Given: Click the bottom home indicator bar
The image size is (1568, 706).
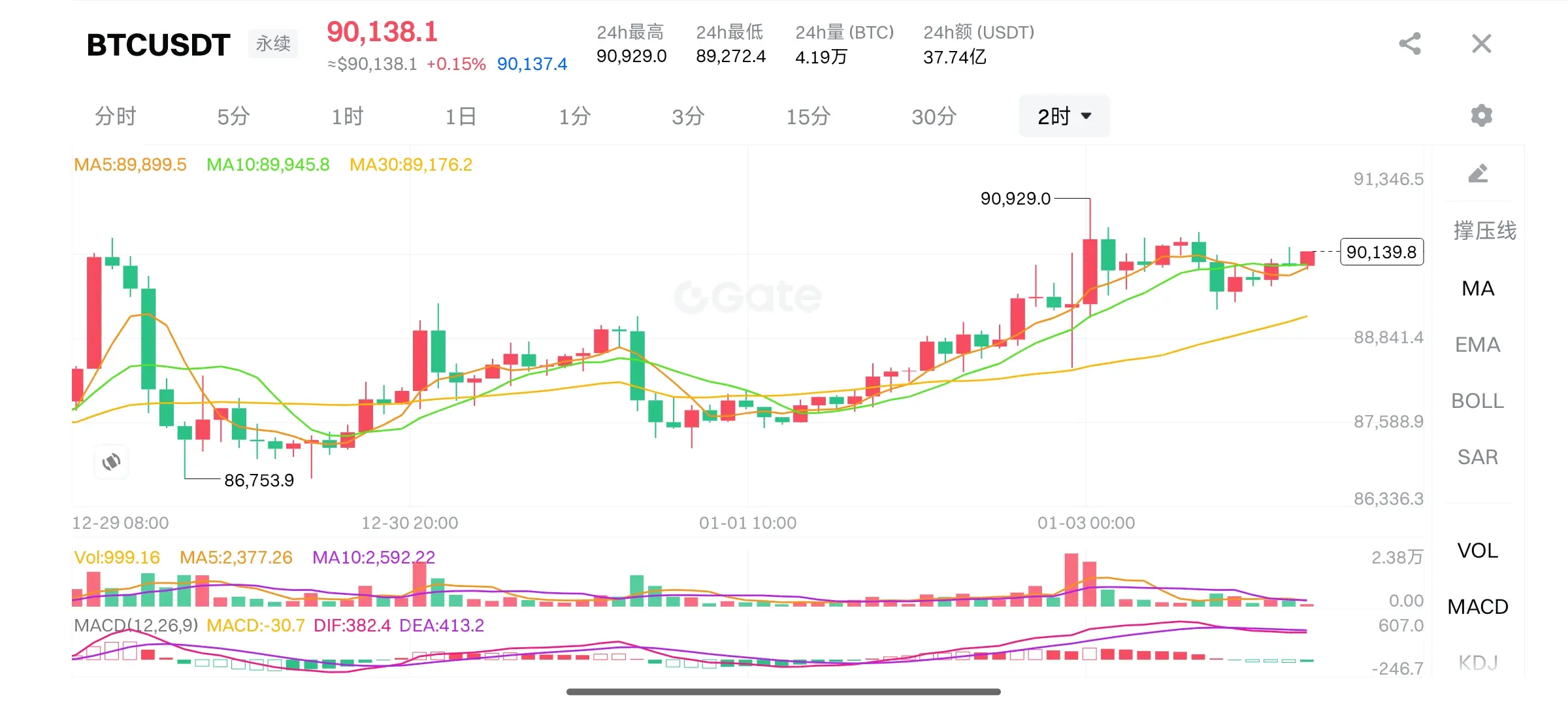Looking at the screenshot, I should pyautogui.click(x=783, y=692).
